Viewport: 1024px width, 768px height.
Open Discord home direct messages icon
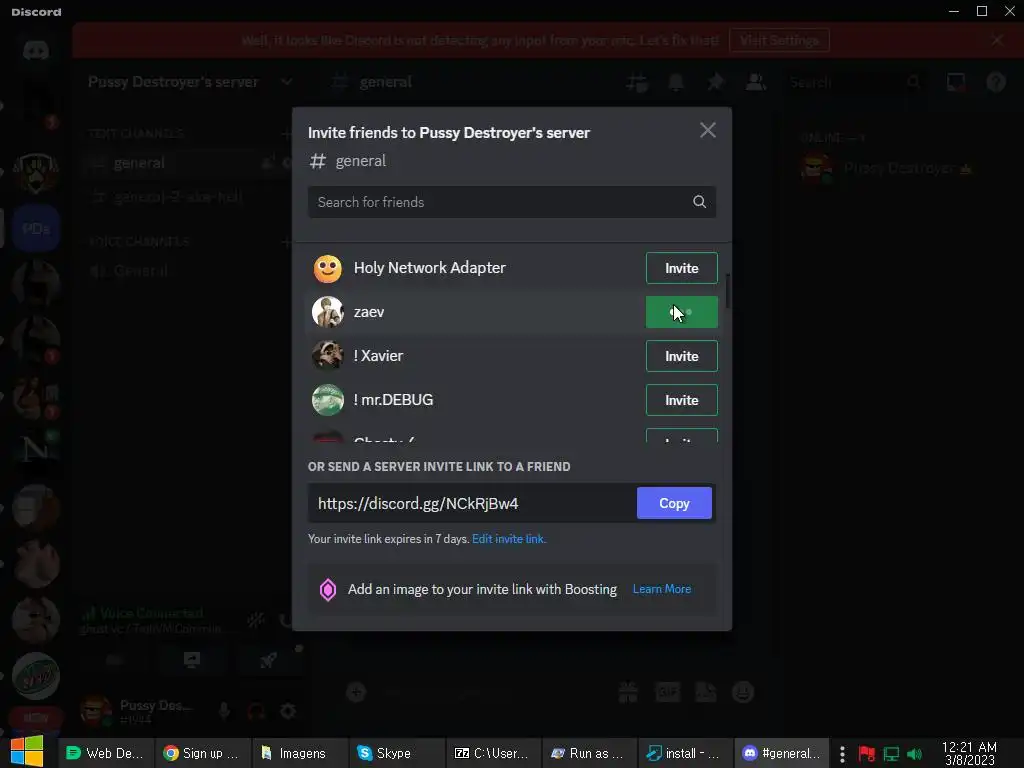36,50
